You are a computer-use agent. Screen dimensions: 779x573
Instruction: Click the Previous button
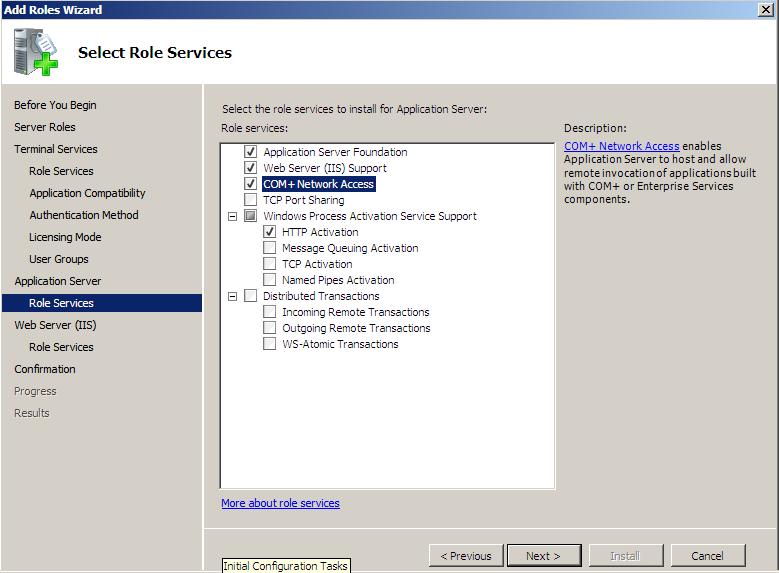[466, 556]
